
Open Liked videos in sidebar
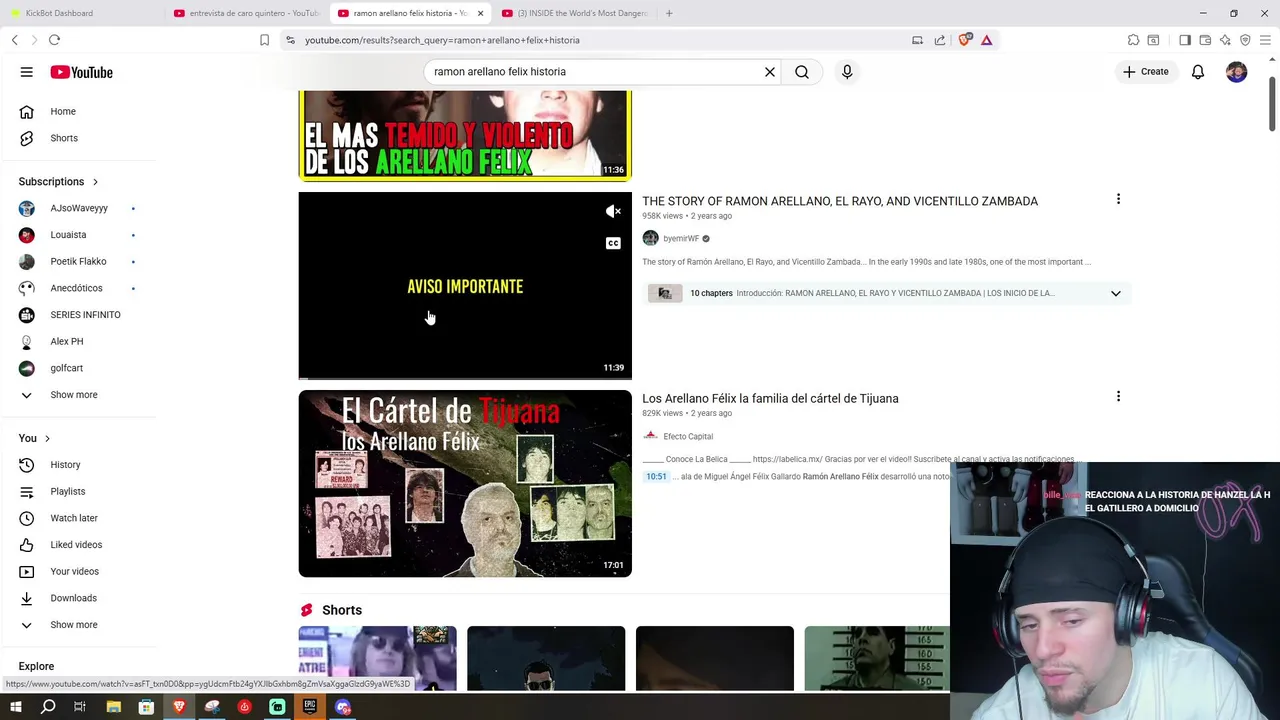coord(78,545)
